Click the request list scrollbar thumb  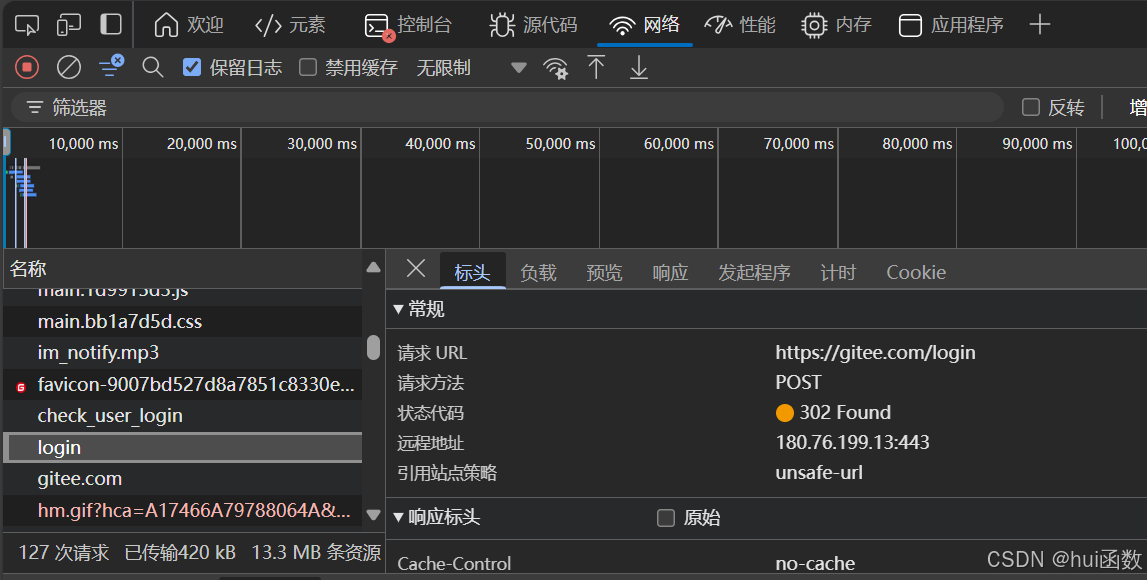(x=373, y=347)
